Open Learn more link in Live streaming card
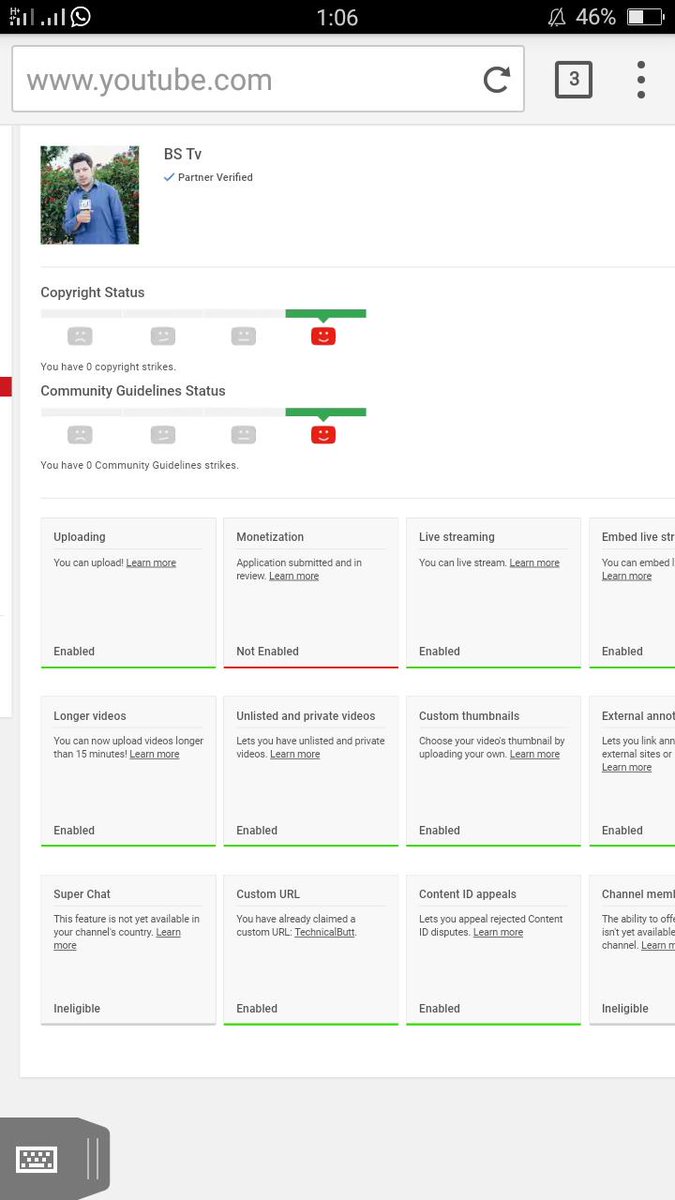This screenshot has width=675, height=1200. point(535,563)
